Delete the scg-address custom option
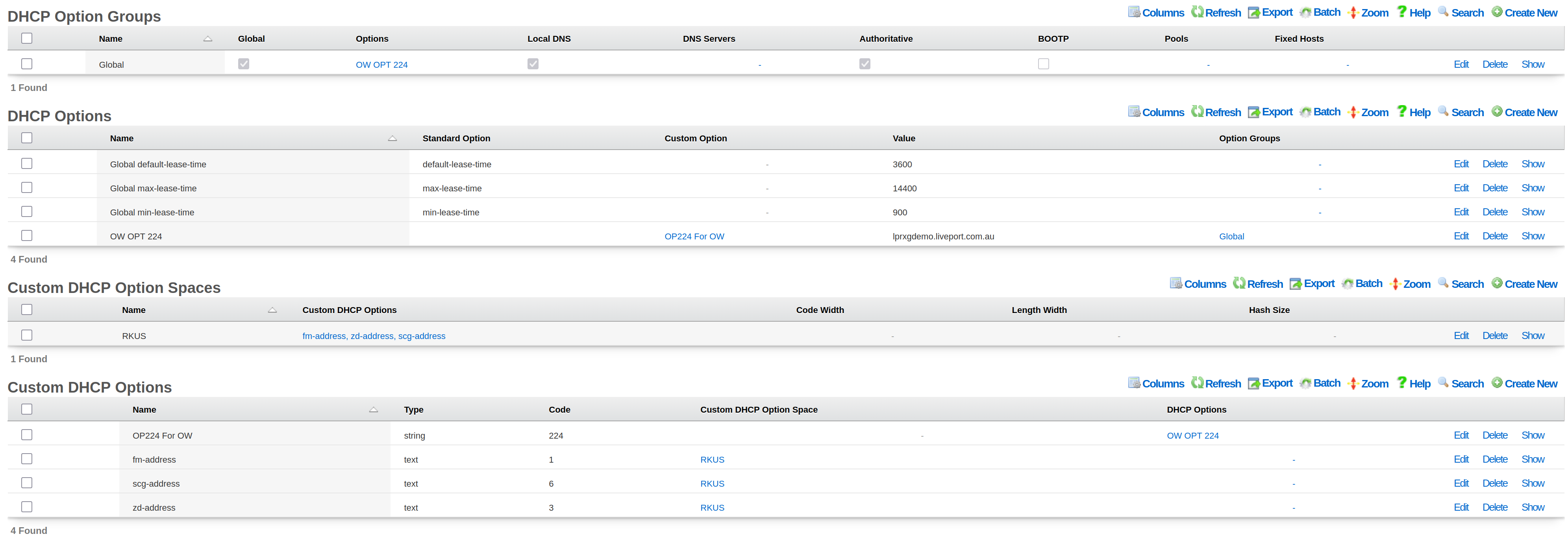The width and height of the screenshot is (1568, 541). pos(1495,483)
